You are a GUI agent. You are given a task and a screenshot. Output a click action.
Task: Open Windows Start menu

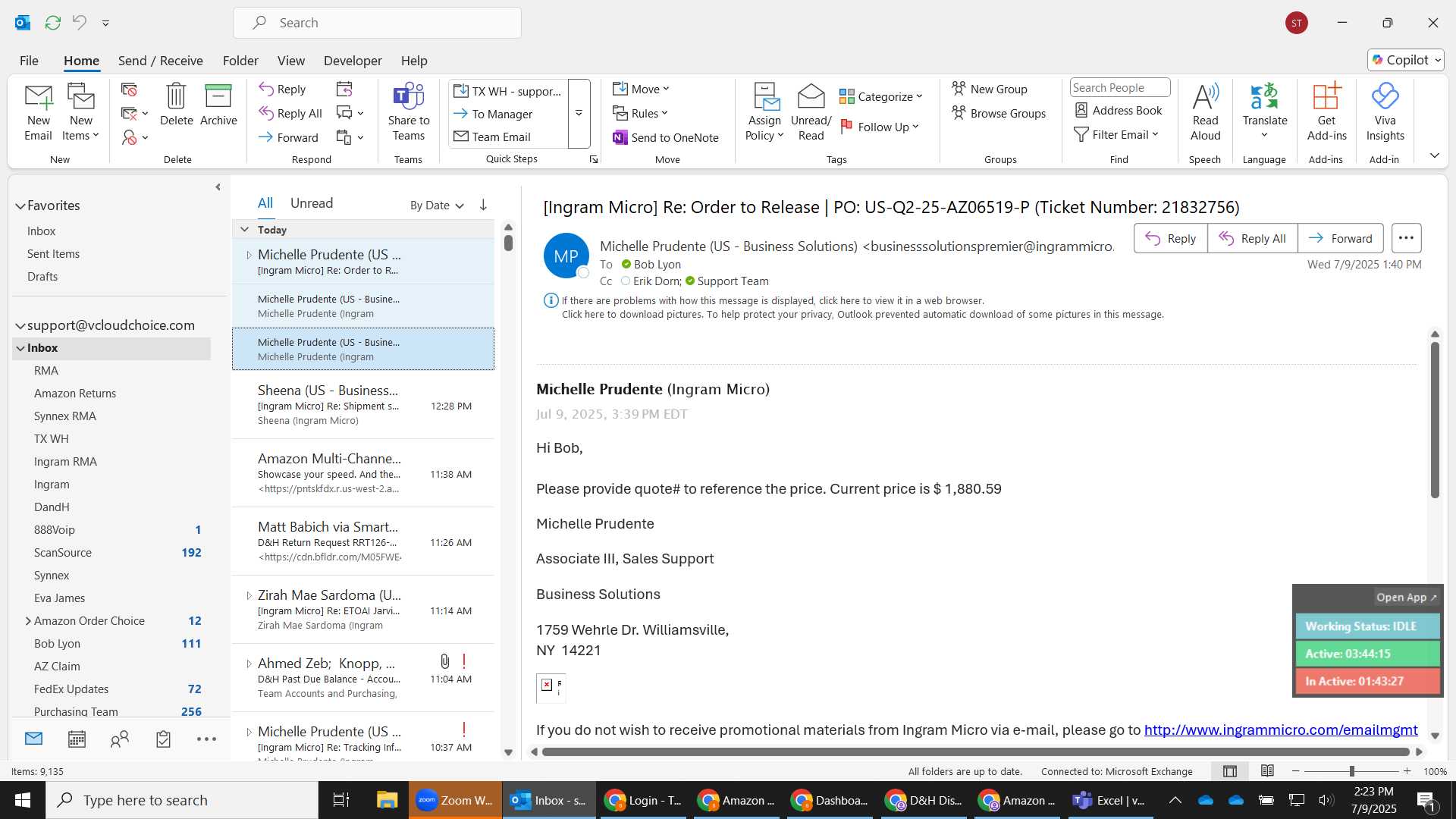pyautogui.click(x=23, y=800)
